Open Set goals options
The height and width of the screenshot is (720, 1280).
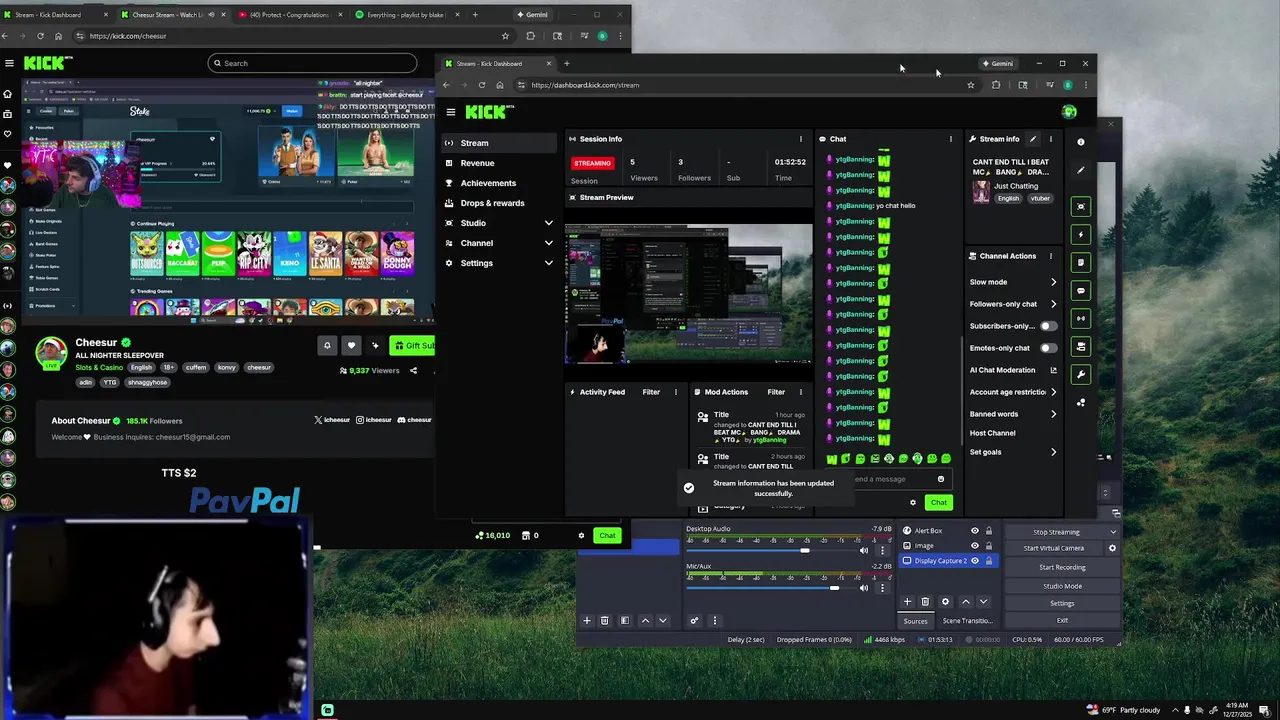(1013, 452)
